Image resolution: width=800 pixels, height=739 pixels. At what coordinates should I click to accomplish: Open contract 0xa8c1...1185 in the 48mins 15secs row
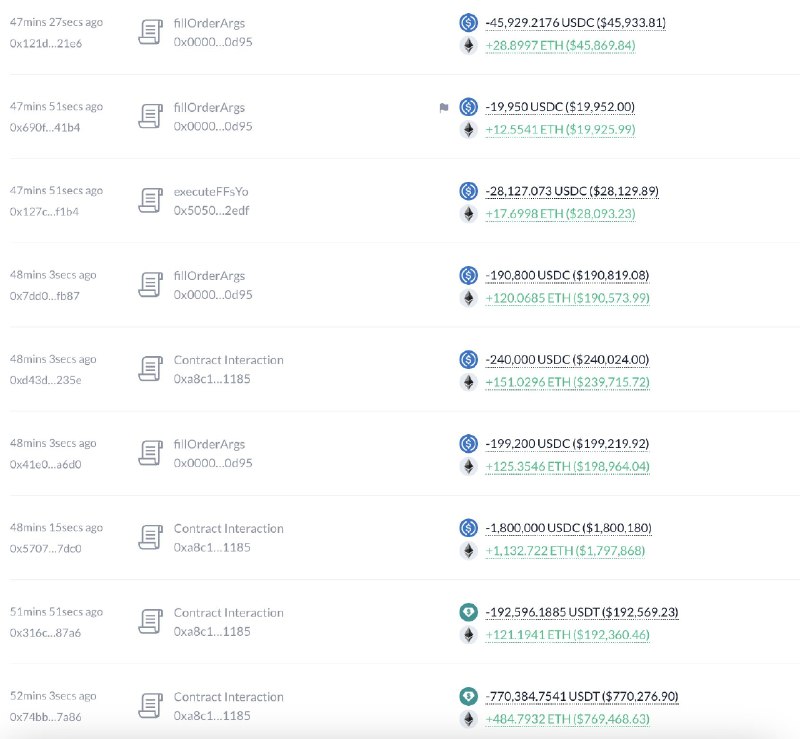pyautogui.click(x=212, y=547)
